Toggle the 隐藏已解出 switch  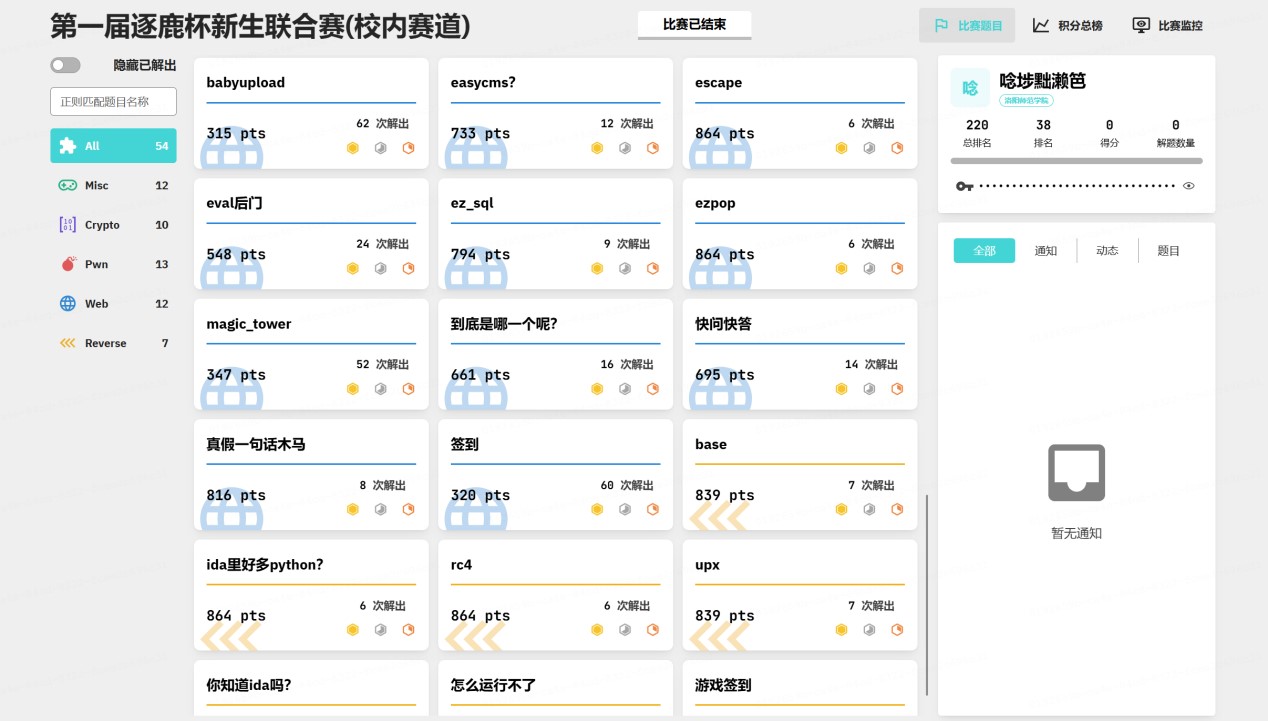point(65,65)
